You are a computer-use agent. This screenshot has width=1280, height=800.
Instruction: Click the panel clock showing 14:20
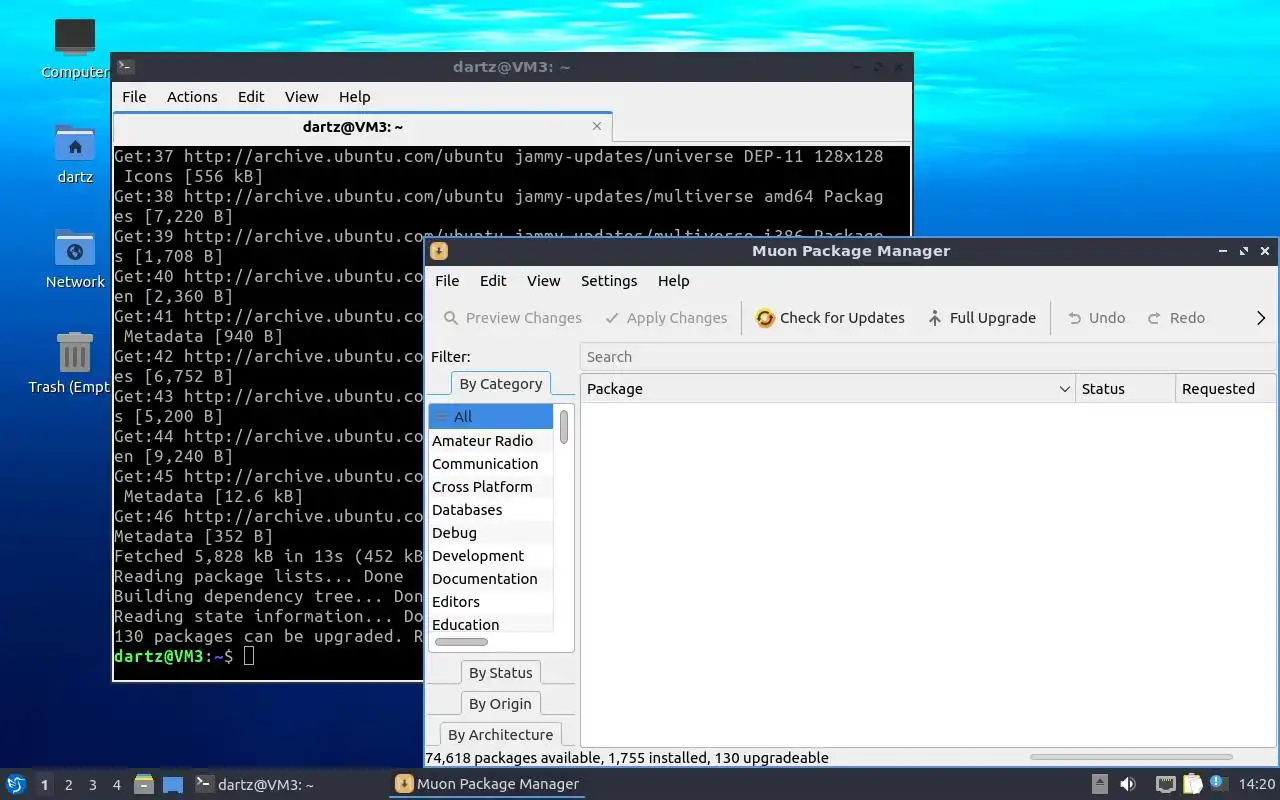[1257, 784]
